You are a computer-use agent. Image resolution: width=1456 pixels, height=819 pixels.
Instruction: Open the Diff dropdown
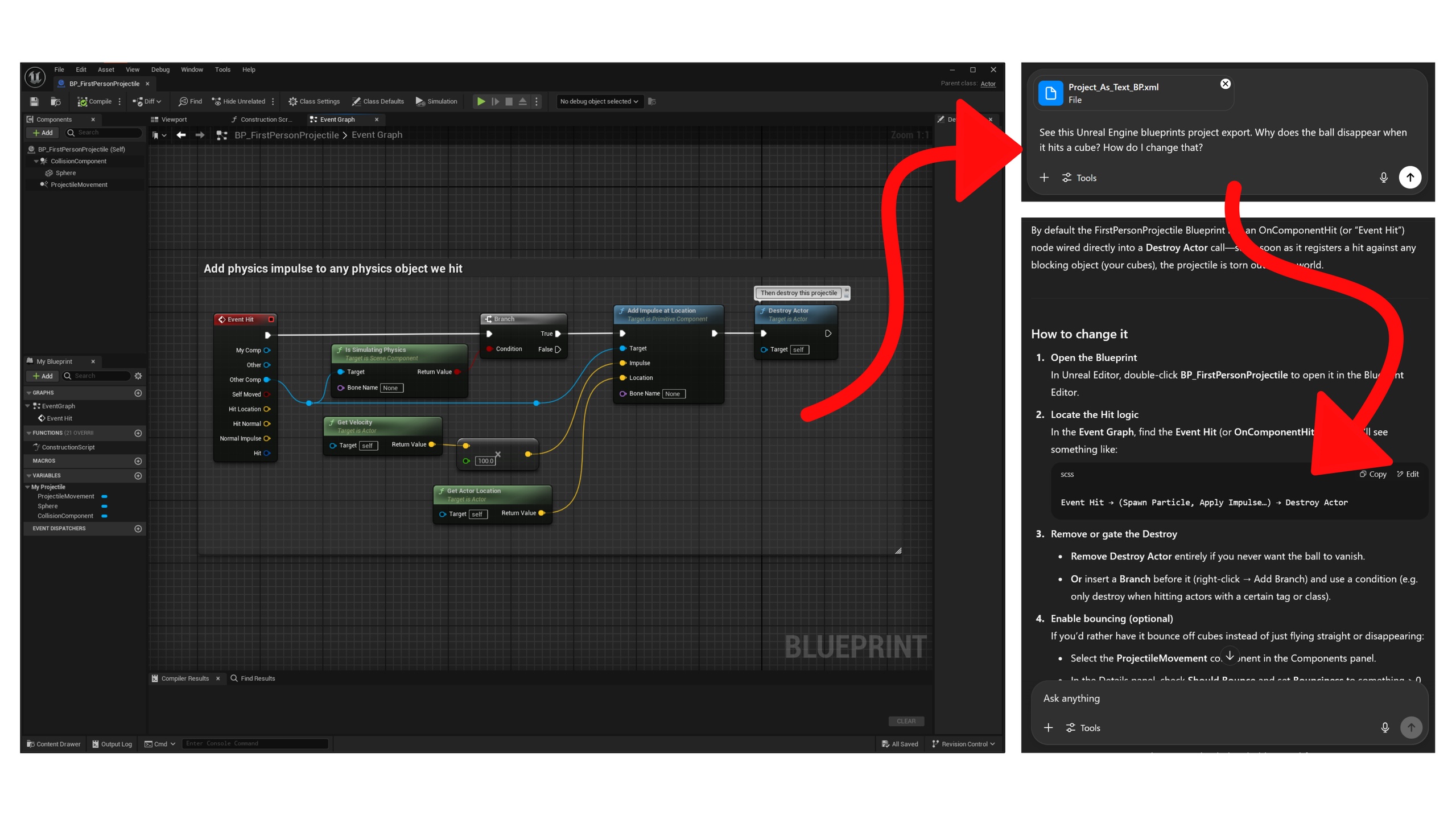point(147,101)
